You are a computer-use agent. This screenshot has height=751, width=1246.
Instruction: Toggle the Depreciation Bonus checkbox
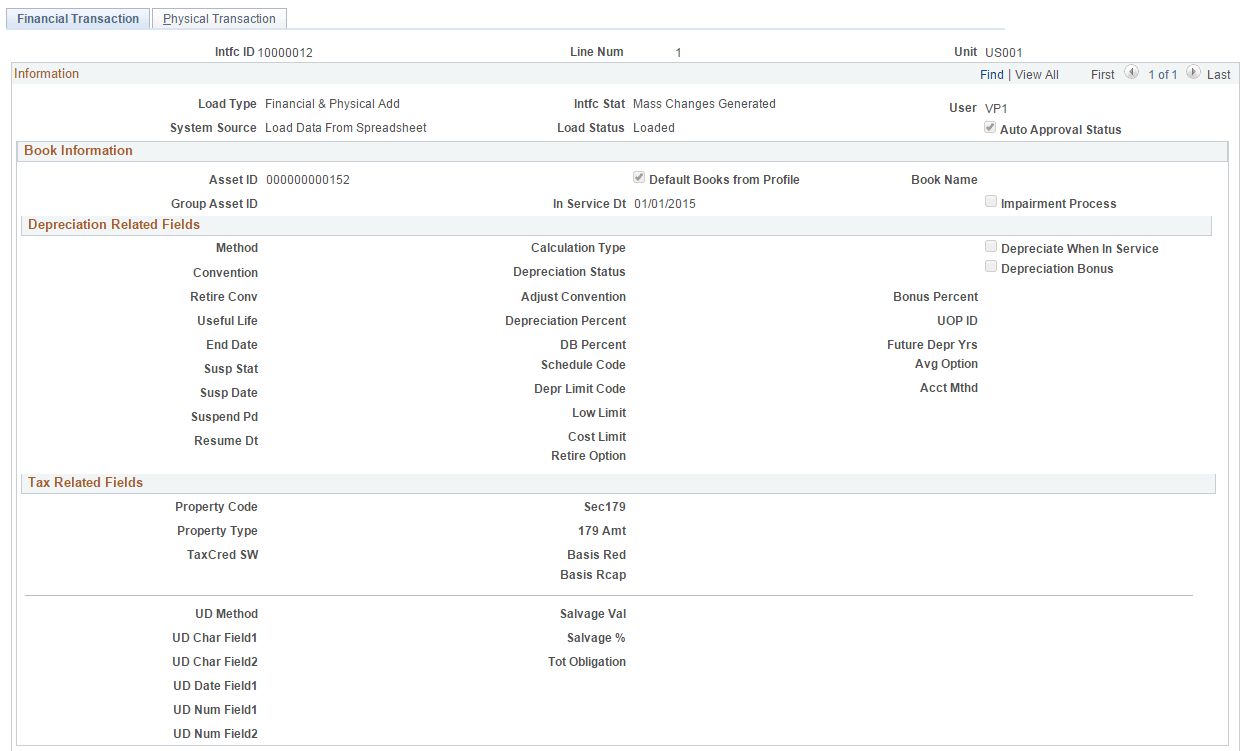pos(991,266)
